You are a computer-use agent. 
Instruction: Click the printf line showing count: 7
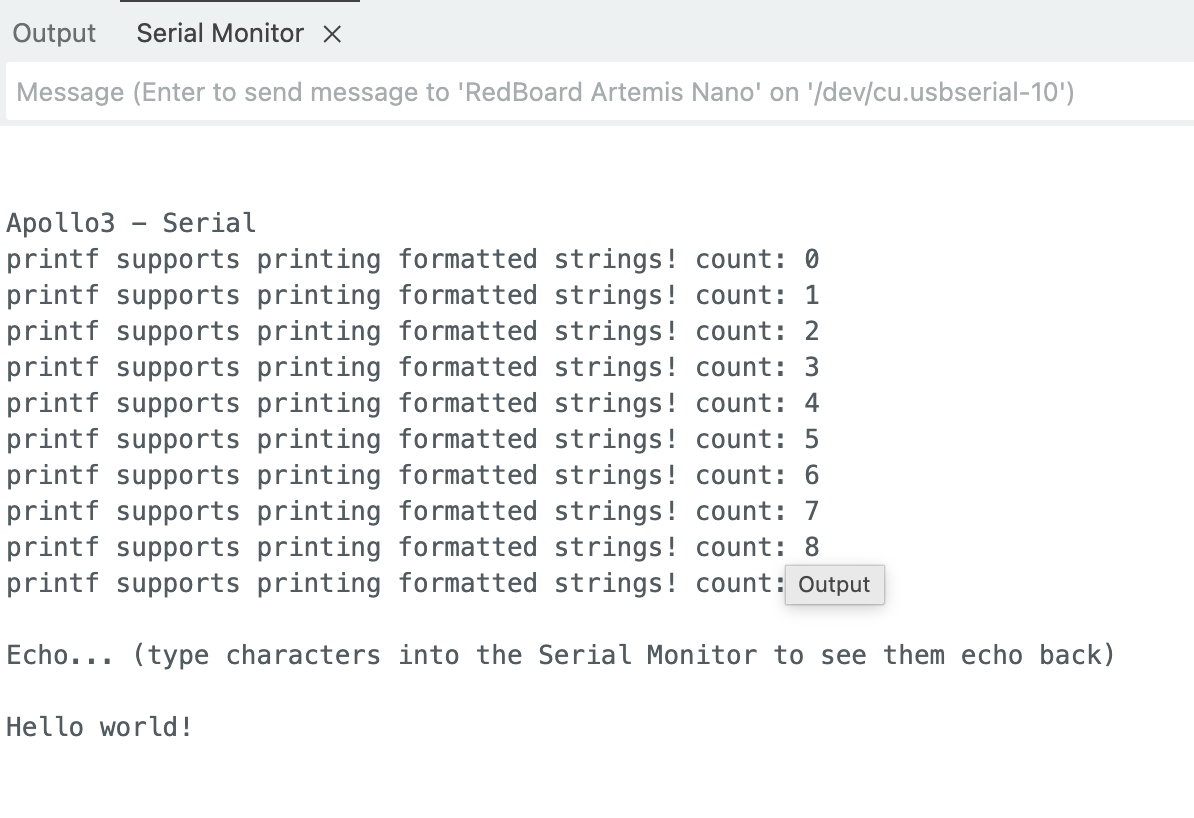(x=411, y=511)
